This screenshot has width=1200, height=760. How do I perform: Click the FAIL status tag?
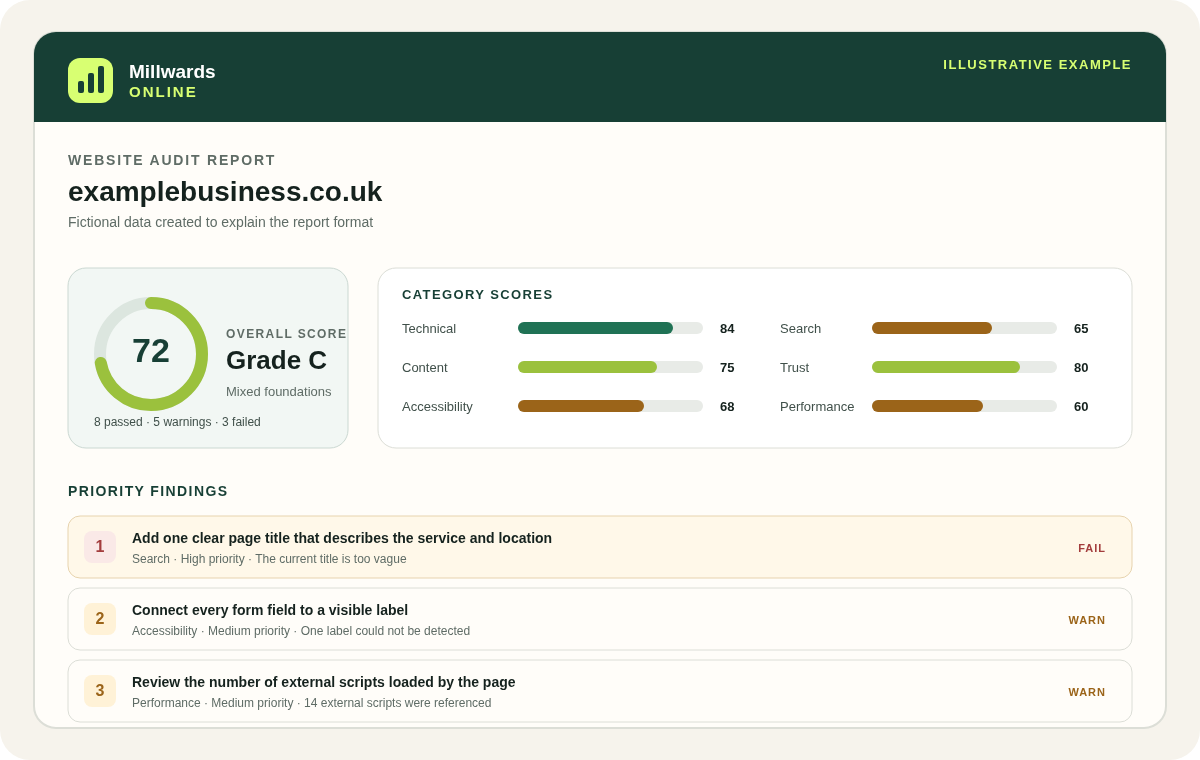pos(1092,548)
